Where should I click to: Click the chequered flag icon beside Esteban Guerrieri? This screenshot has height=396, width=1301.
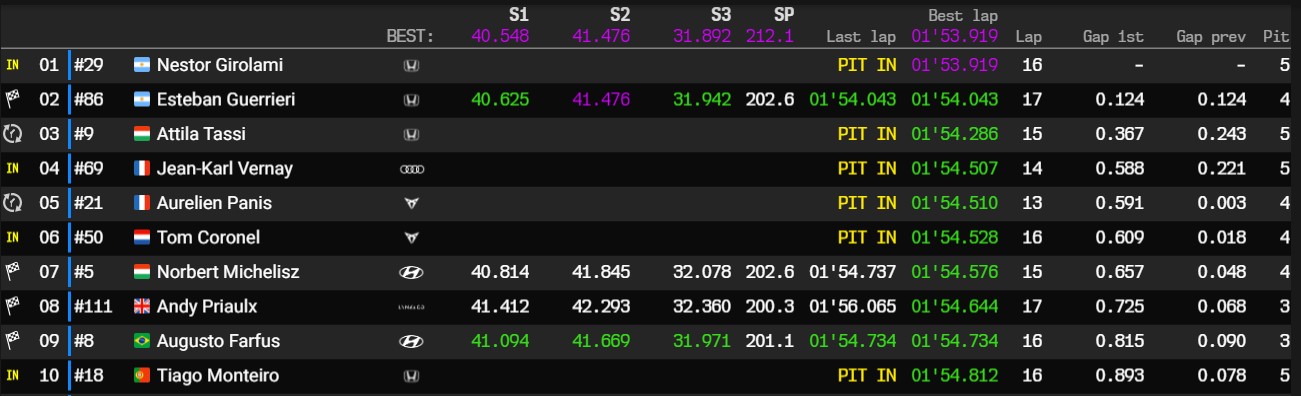(13, 99)
